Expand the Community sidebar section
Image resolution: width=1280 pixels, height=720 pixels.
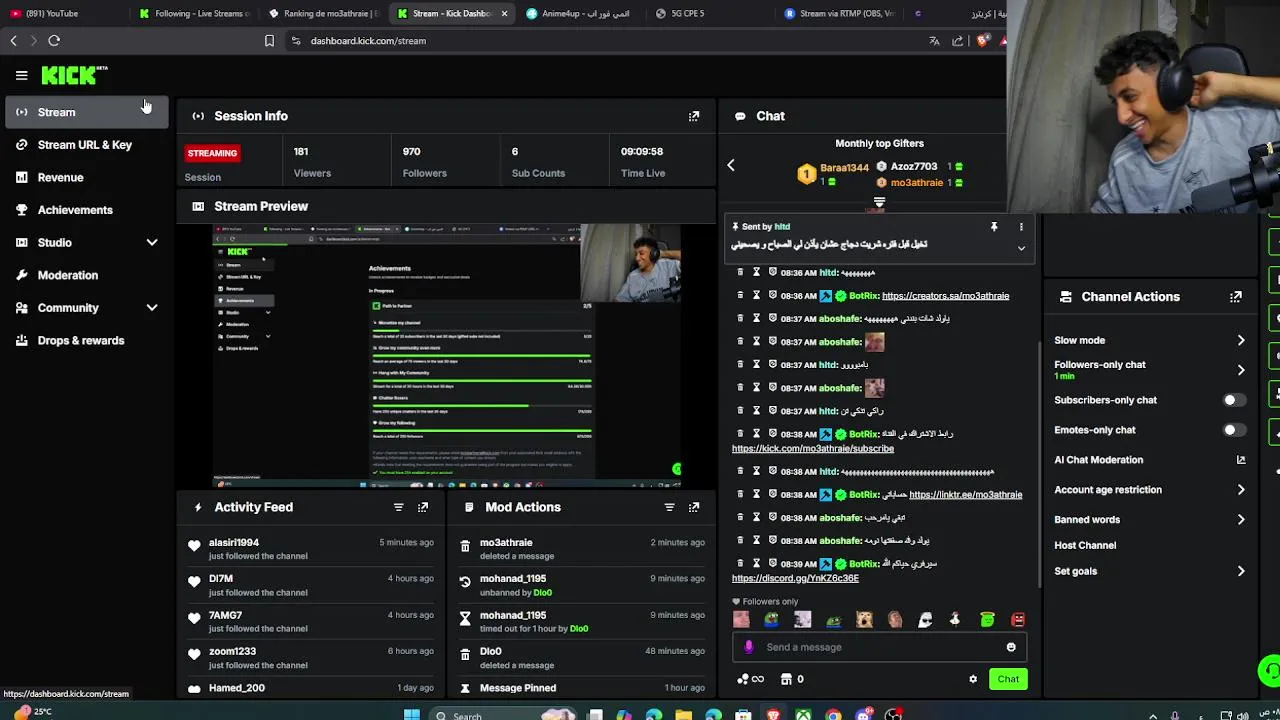(152, 308)
